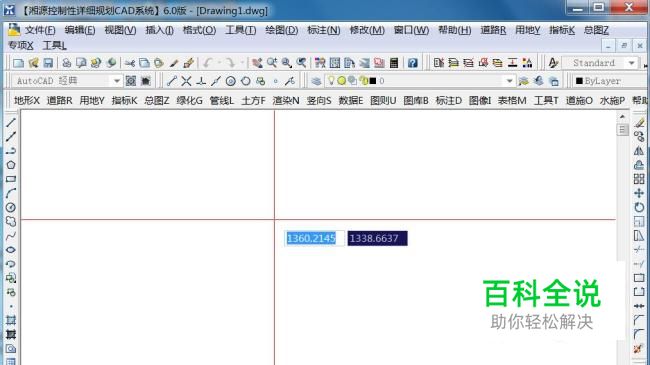The image size is (650, 365).
Task: Click the Undo arrow icon
Action: click(x=208, y=63)
